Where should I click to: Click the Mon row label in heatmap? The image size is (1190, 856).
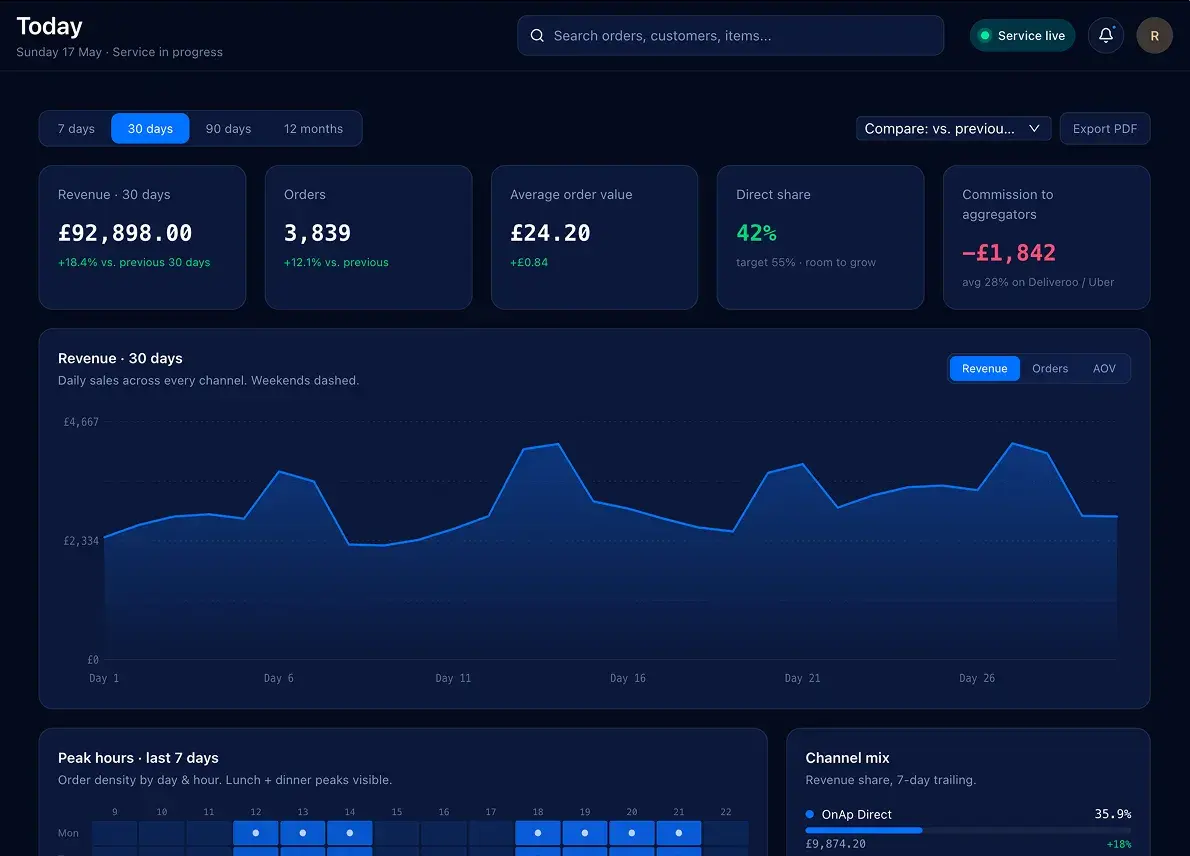(x=68, y=833)
